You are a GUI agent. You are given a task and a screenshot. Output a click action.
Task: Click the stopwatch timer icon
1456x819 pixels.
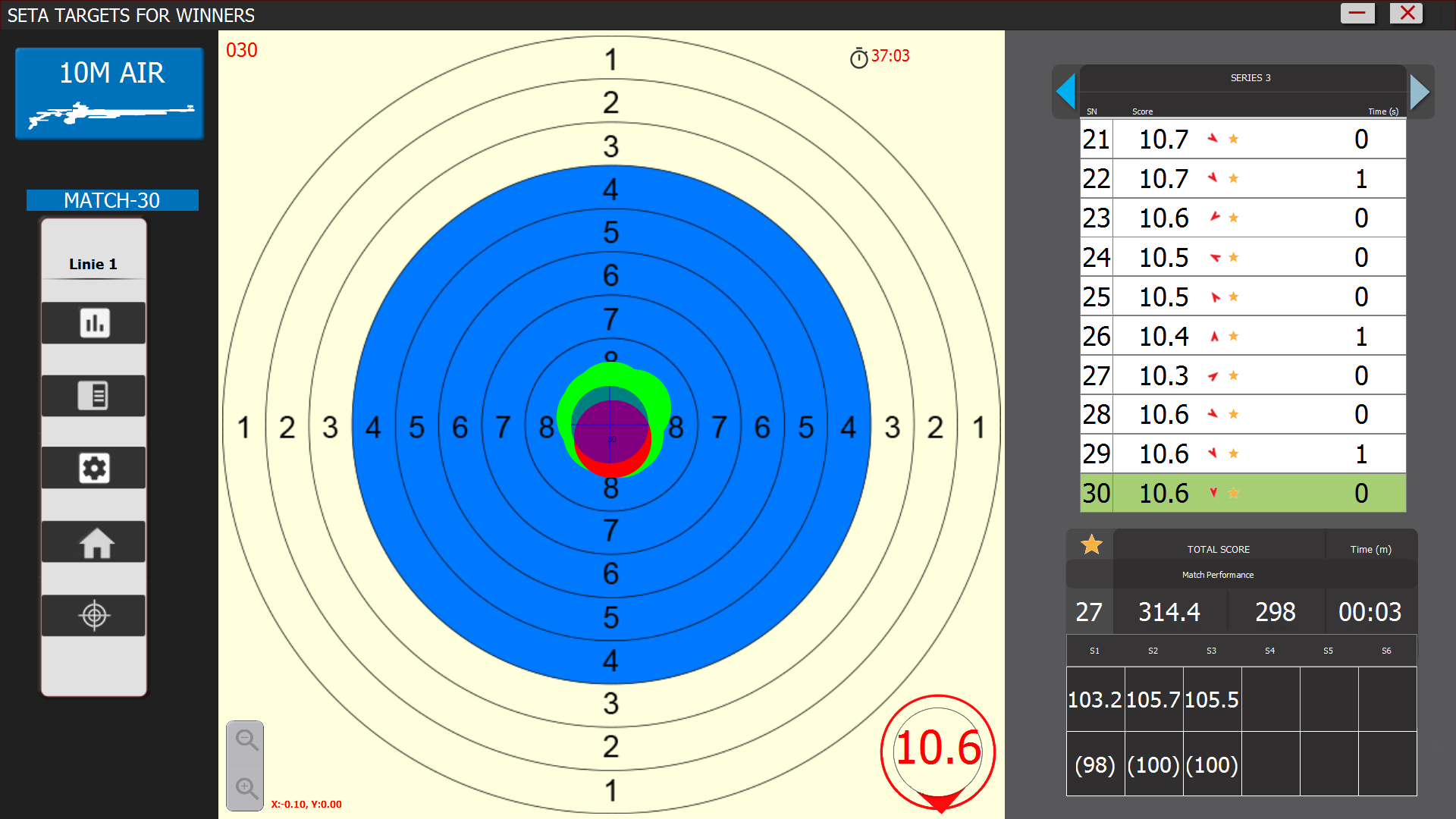[x=858, y=58]
